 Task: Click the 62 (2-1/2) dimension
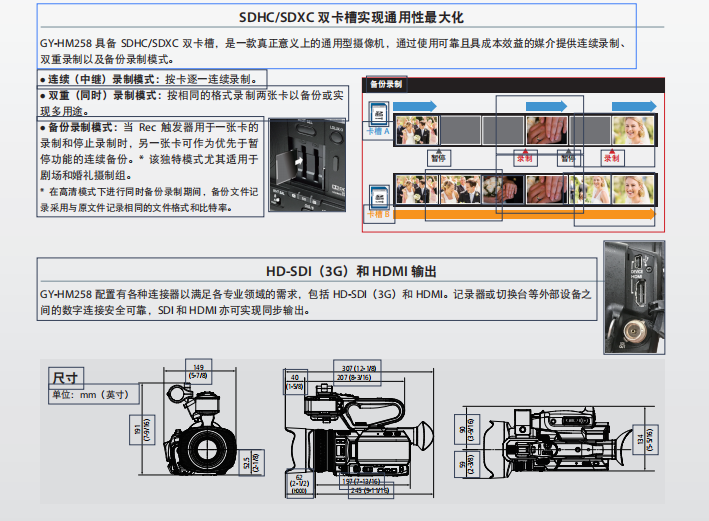[299, 484]
